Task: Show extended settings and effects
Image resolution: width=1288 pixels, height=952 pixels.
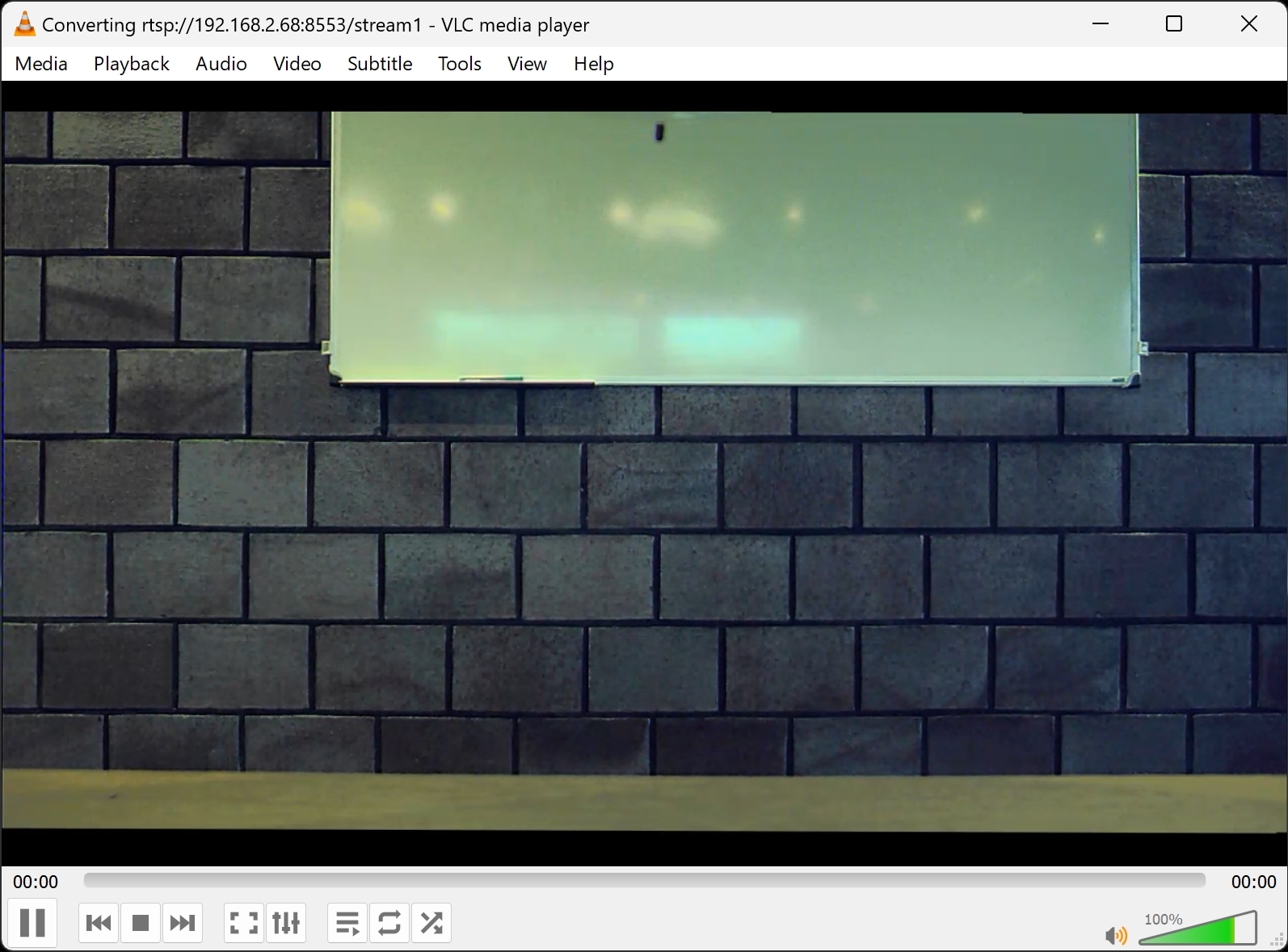Action: coord(286,923)
